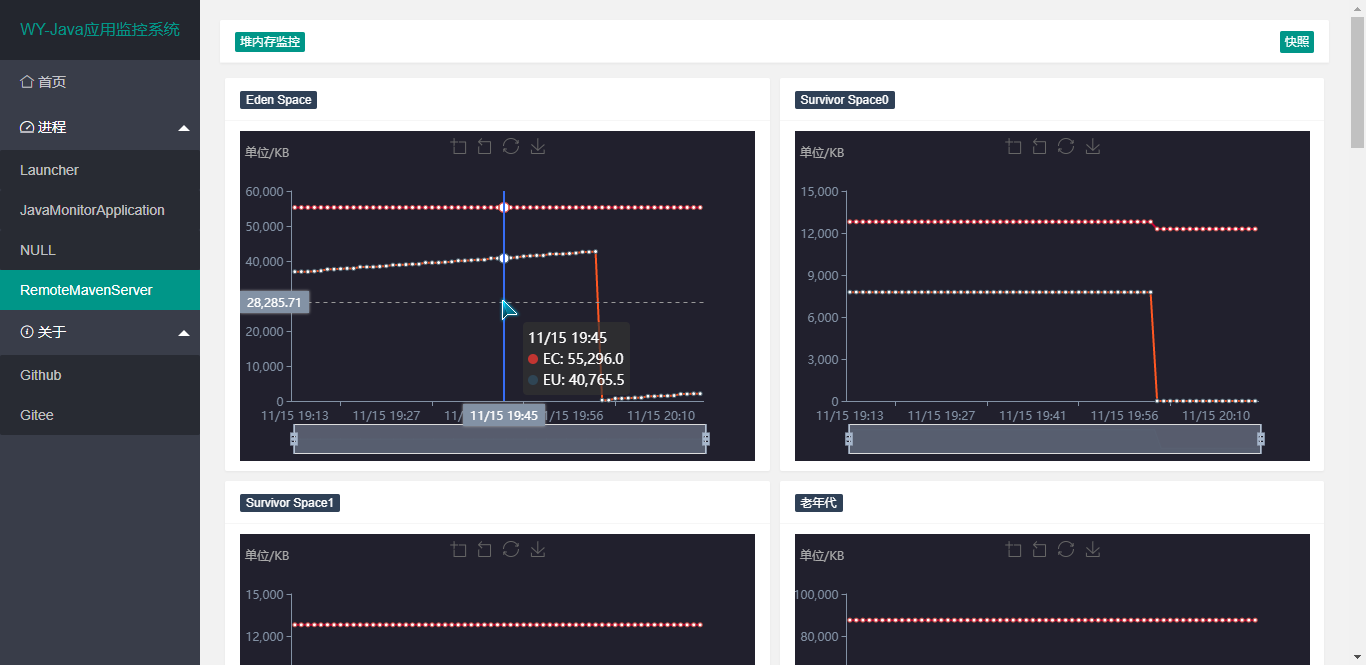Click the 快照 snapshot button
1366x665 pixels.
(1297, 42)
